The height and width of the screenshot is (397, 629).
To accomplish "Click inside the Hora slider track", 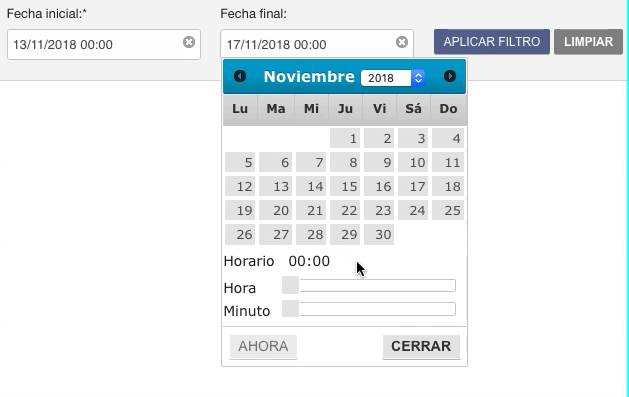I will [377, 286].
